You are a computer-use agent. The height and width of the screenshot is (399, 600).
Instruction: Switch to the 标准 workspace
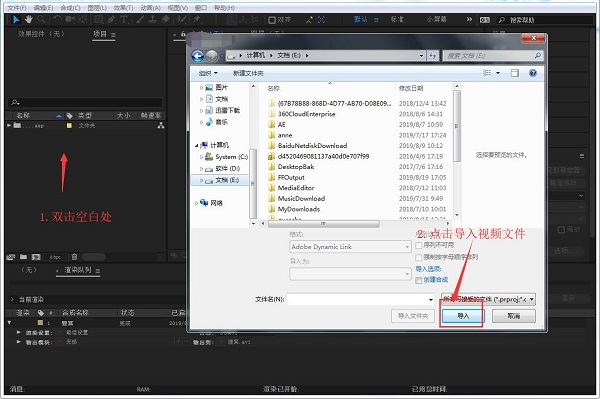[x=397, y=19]
